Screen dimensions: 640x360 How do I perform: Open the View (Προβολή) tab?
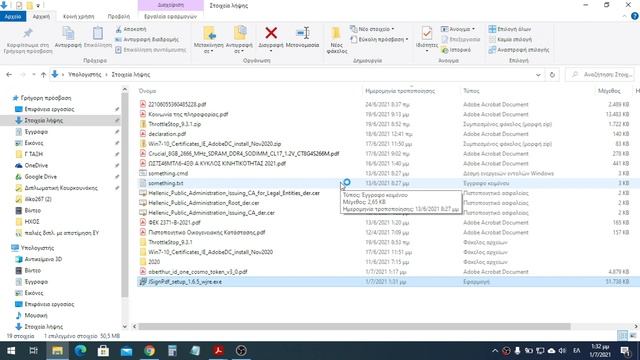point(119,16)
